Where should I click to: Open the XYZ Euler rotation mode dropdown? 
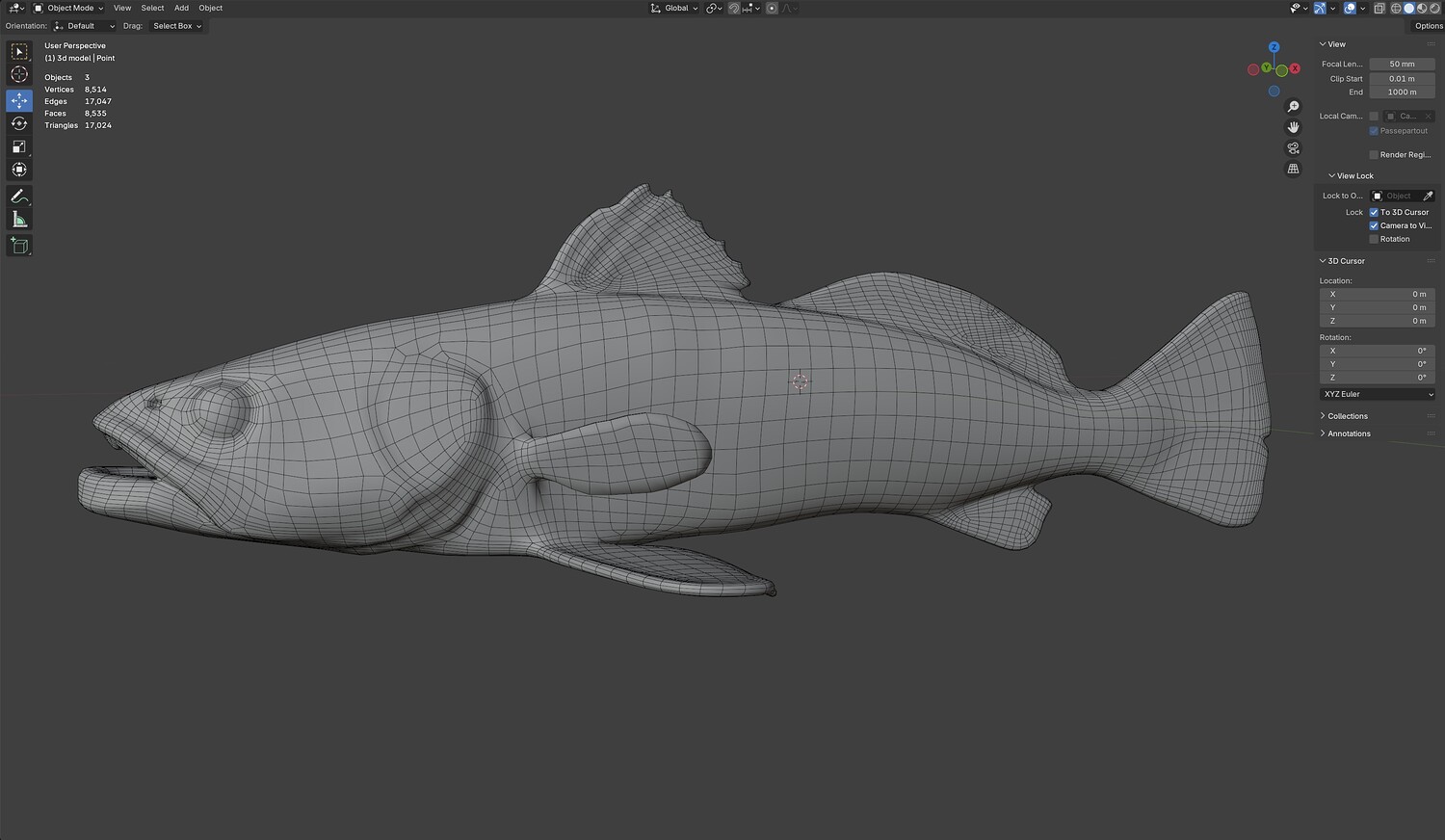click(1378, 394)
